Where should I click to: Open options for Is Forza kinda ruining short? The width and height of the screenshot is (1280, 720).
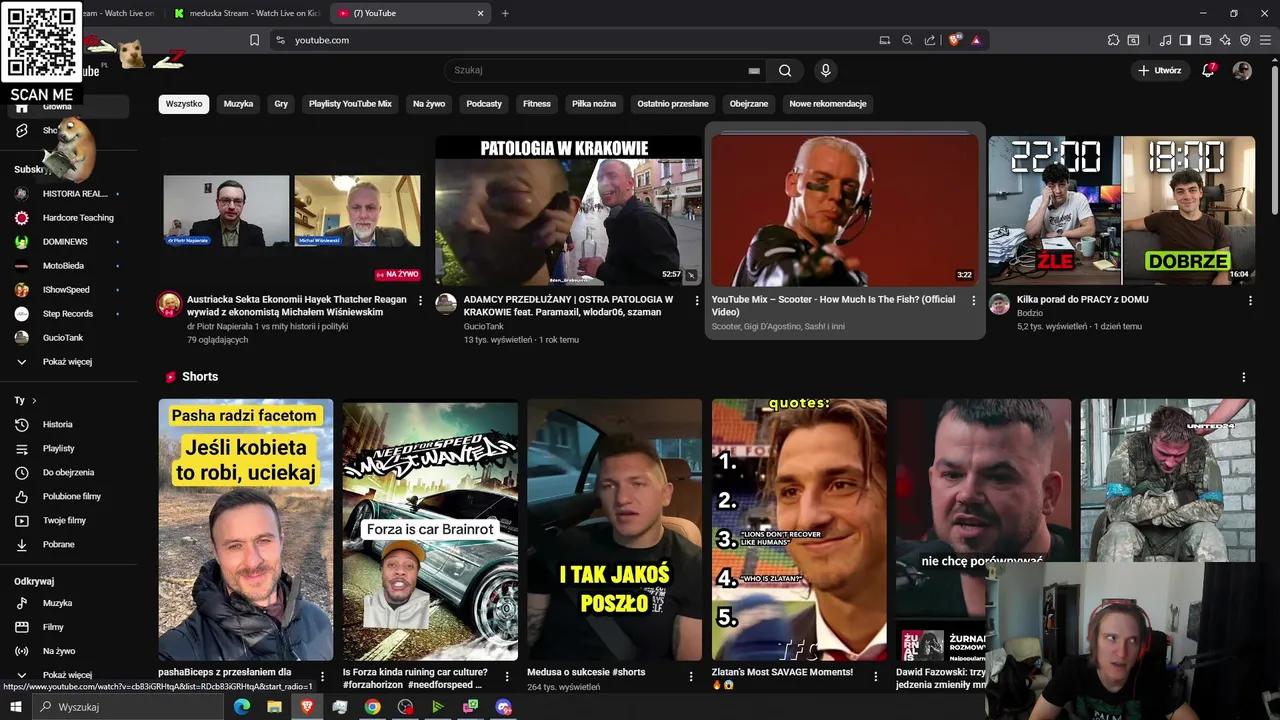point(506,677)
